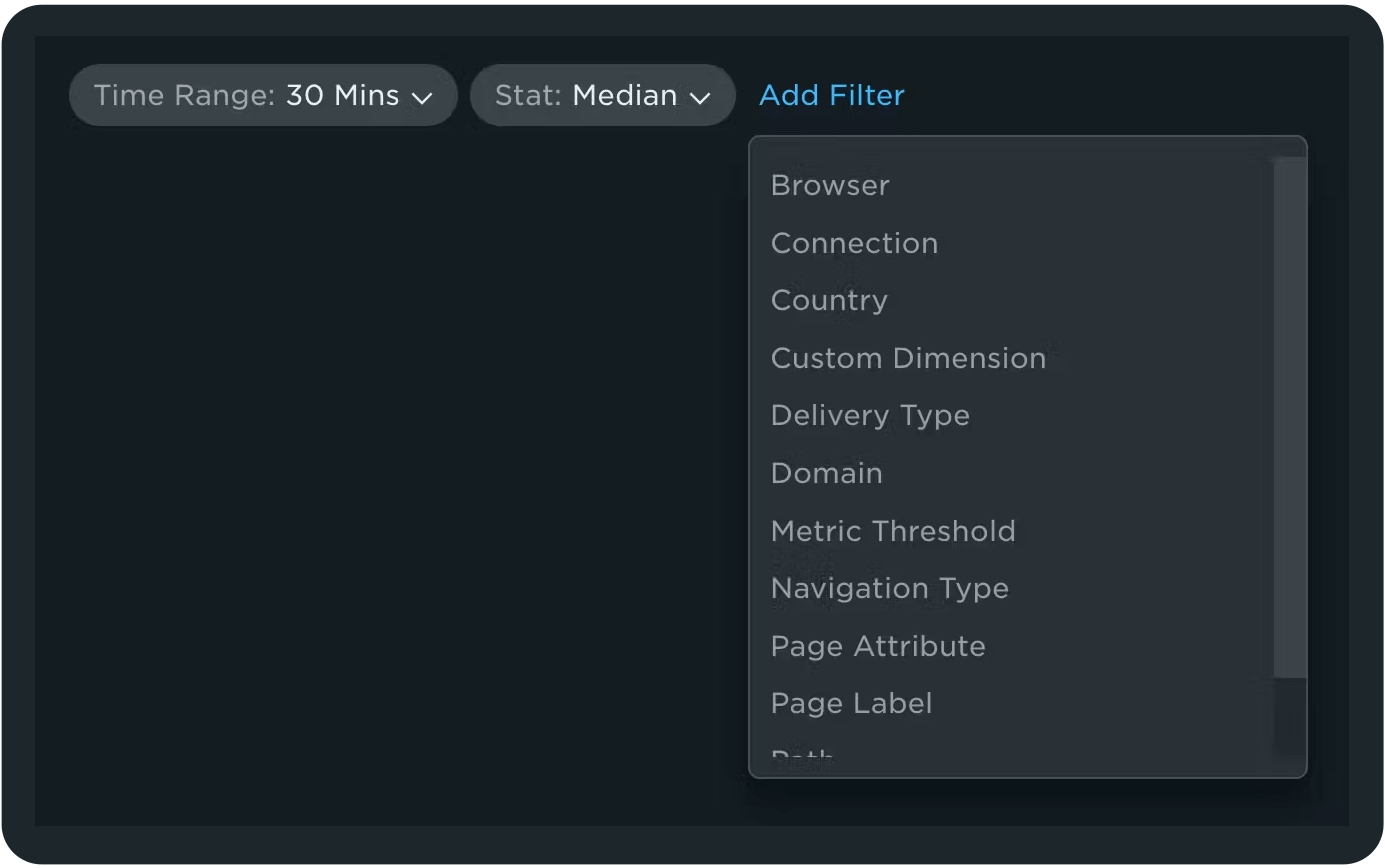Choose Delivery Type from the list

click(870, 416)
